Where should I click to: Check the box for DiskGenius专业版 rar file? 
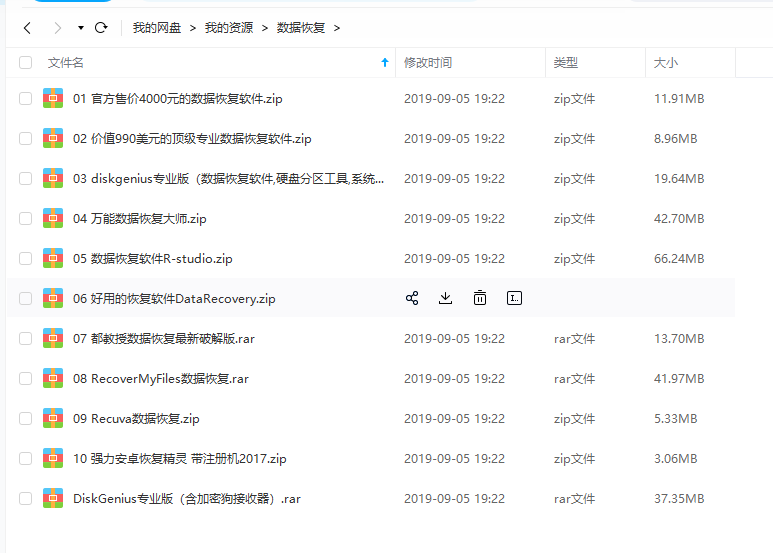[x=26, y=498]
